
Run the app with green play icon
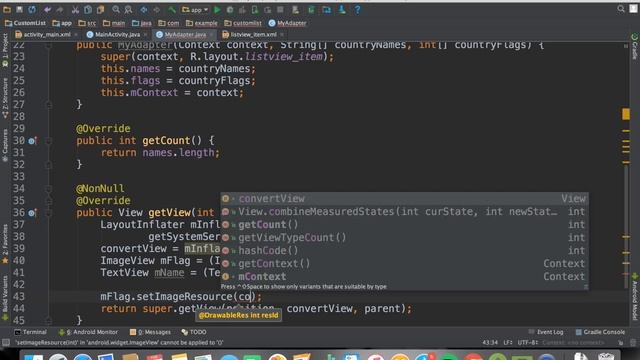pos(217,9)
